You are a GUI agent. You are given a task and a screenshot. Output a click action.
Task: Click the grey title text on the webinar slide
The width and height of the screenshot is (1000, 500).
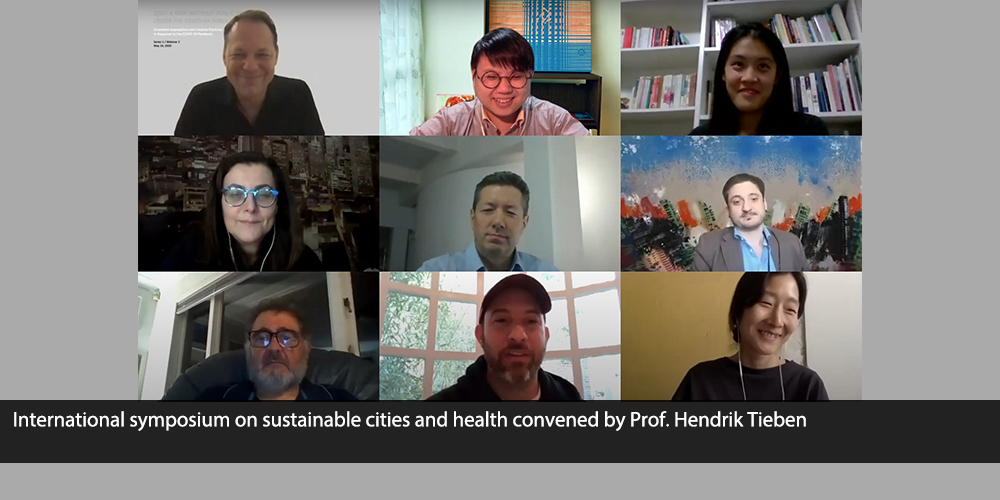tap(191, 16)
